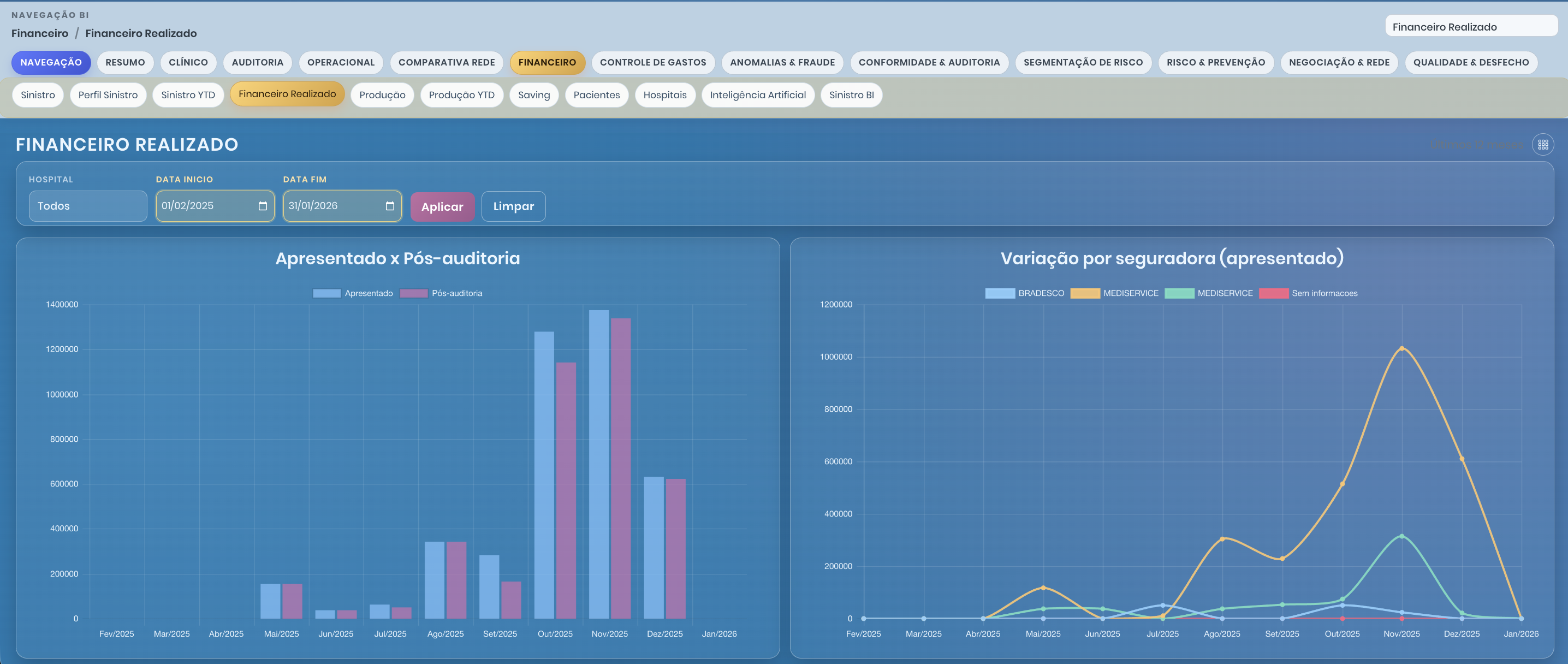The image size is (1568, 664).
Task: Switch to the RESUMO tab
Action: click(x=126, y=62)
